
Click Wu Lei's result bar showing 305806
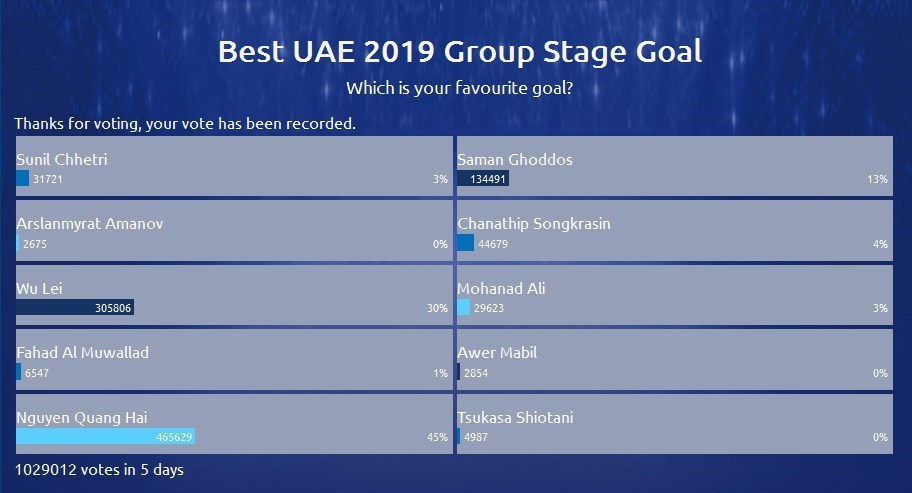click(75, 308)
